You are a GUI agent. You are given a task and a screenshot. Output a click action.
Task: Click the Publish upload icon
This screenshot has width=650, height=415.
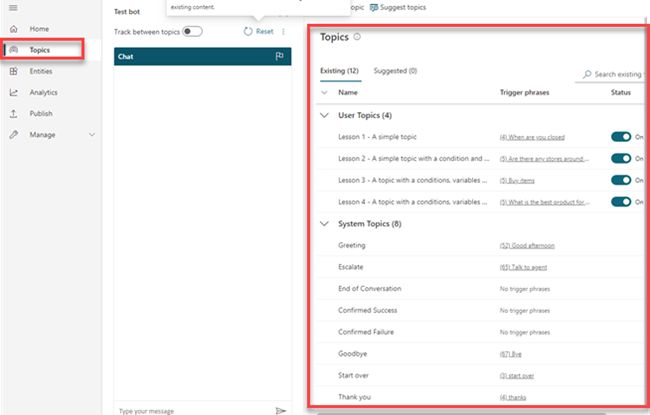14,114
